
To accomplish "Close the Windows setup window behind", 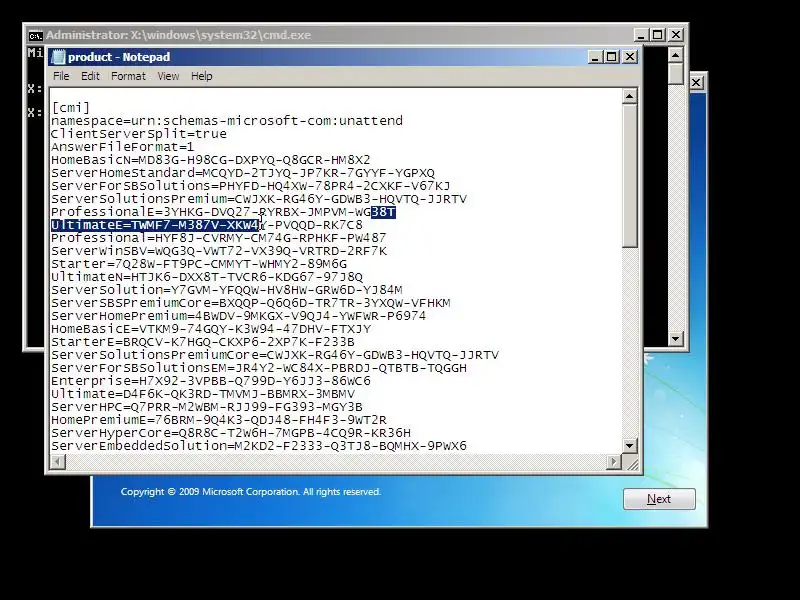I will [x=696, y=82].
